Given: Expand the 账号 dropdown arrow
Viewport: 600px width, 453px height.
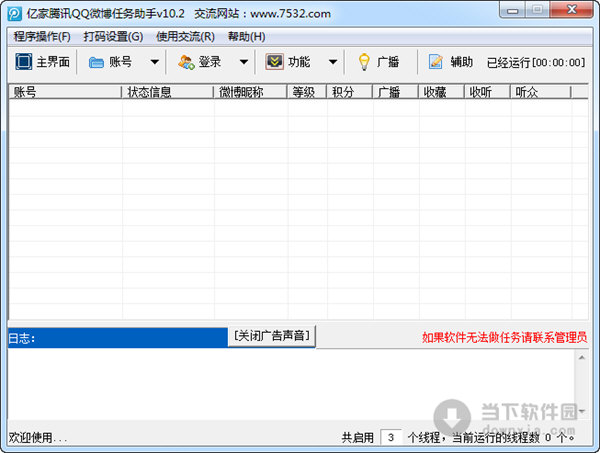Looking at the screenshot, I should click(x=155, y=62).
